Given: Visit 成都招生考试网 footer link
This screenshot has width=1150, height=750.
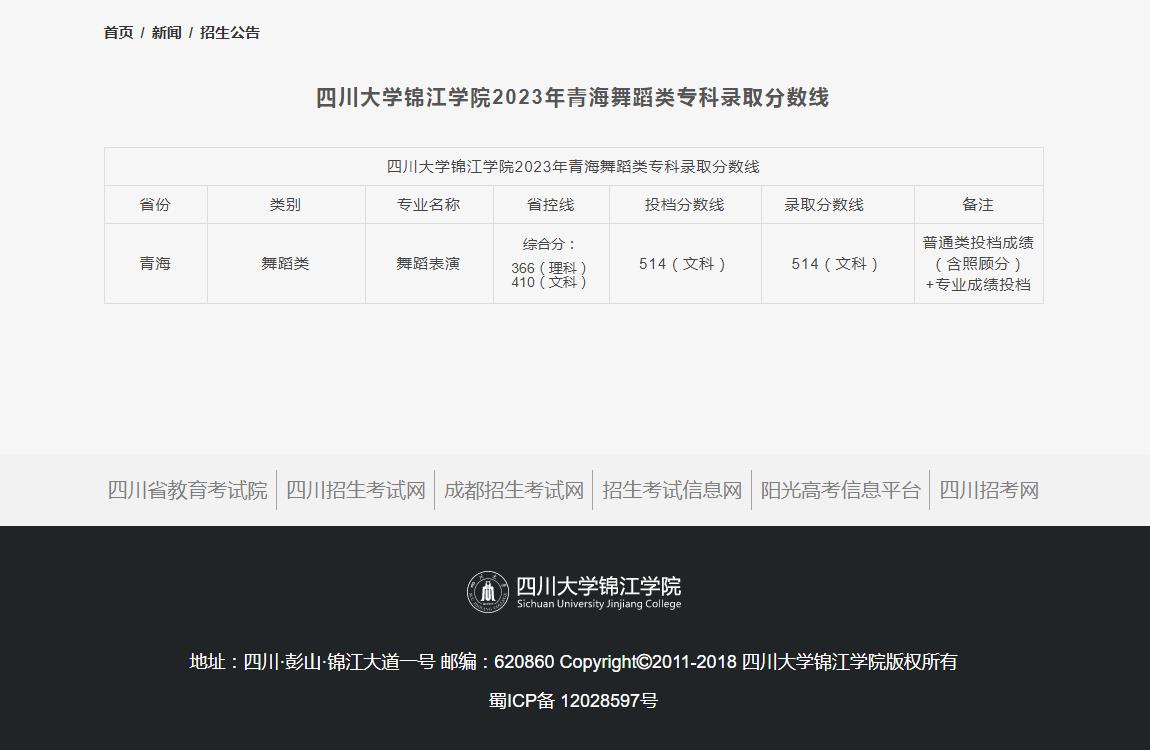Looking at the screenshot, I should click(x=513, y=490).
